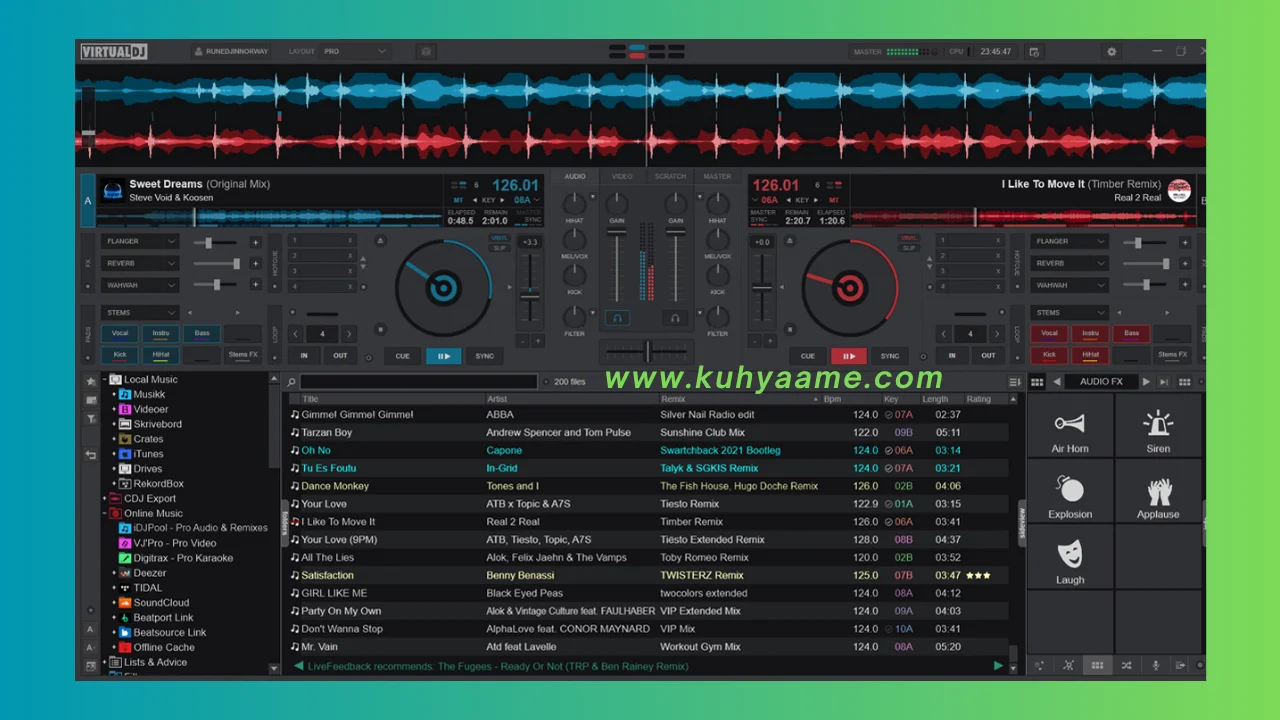Click the crossfader slider

click(x=647, y=351)
